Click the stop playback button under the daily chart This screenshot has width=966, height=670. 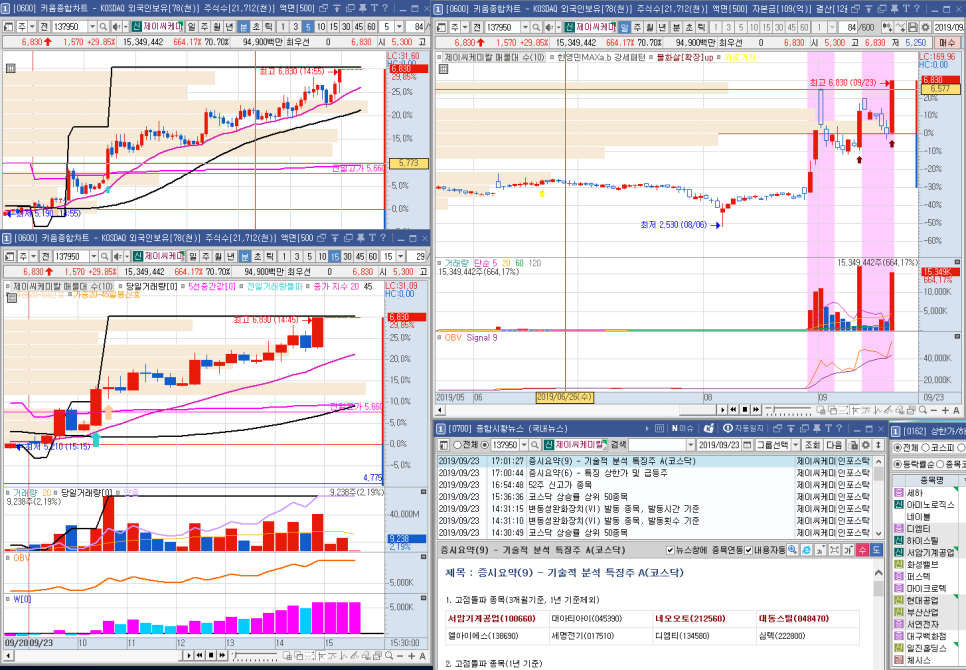[744, 410]
